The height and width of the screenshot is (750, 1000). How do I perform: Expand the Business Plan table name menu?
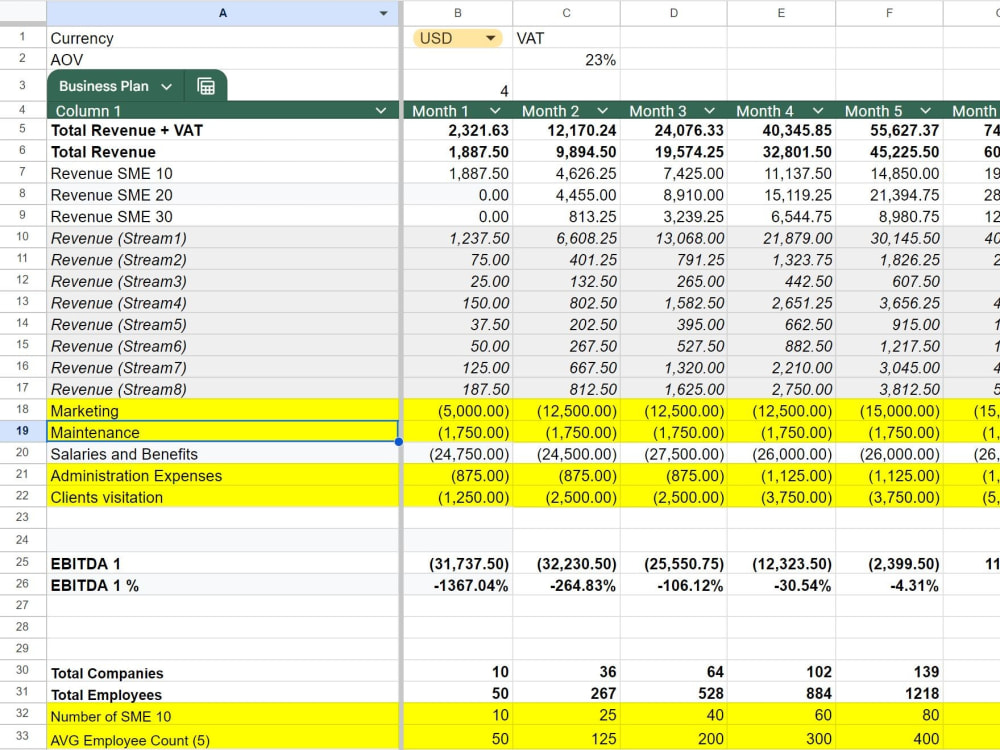(x=166, y=86)
